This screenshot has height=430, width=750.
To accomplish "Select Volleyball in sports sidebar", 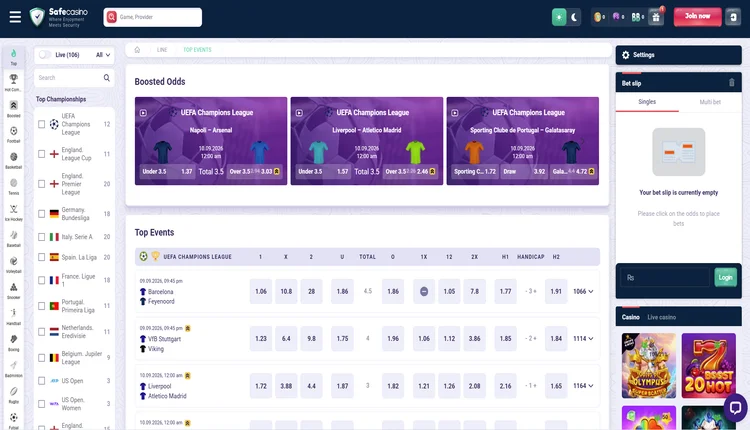I will coord(13,265).
